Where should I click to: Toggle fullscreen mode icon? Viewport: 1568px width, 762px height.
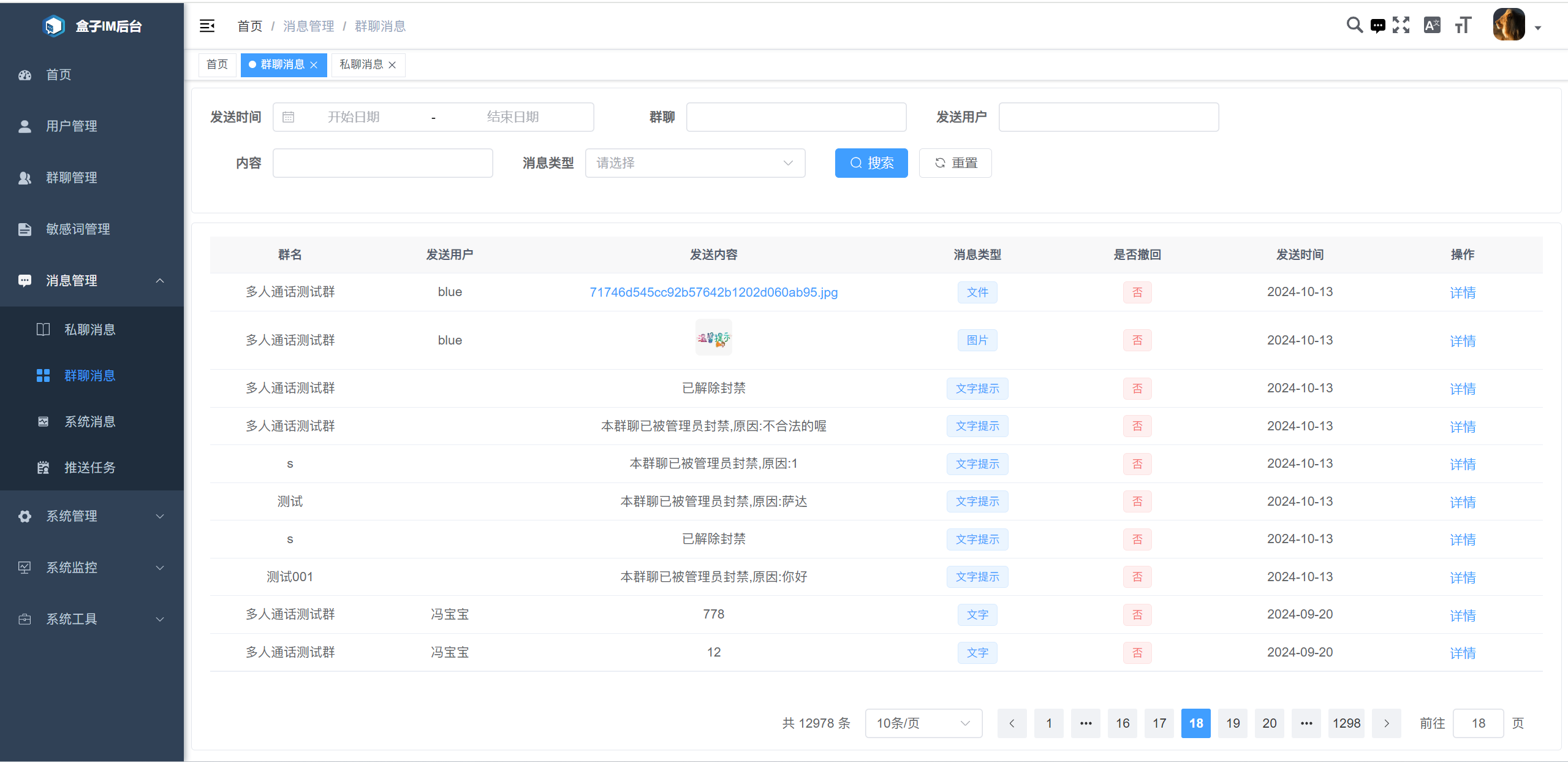(1401, 25)
